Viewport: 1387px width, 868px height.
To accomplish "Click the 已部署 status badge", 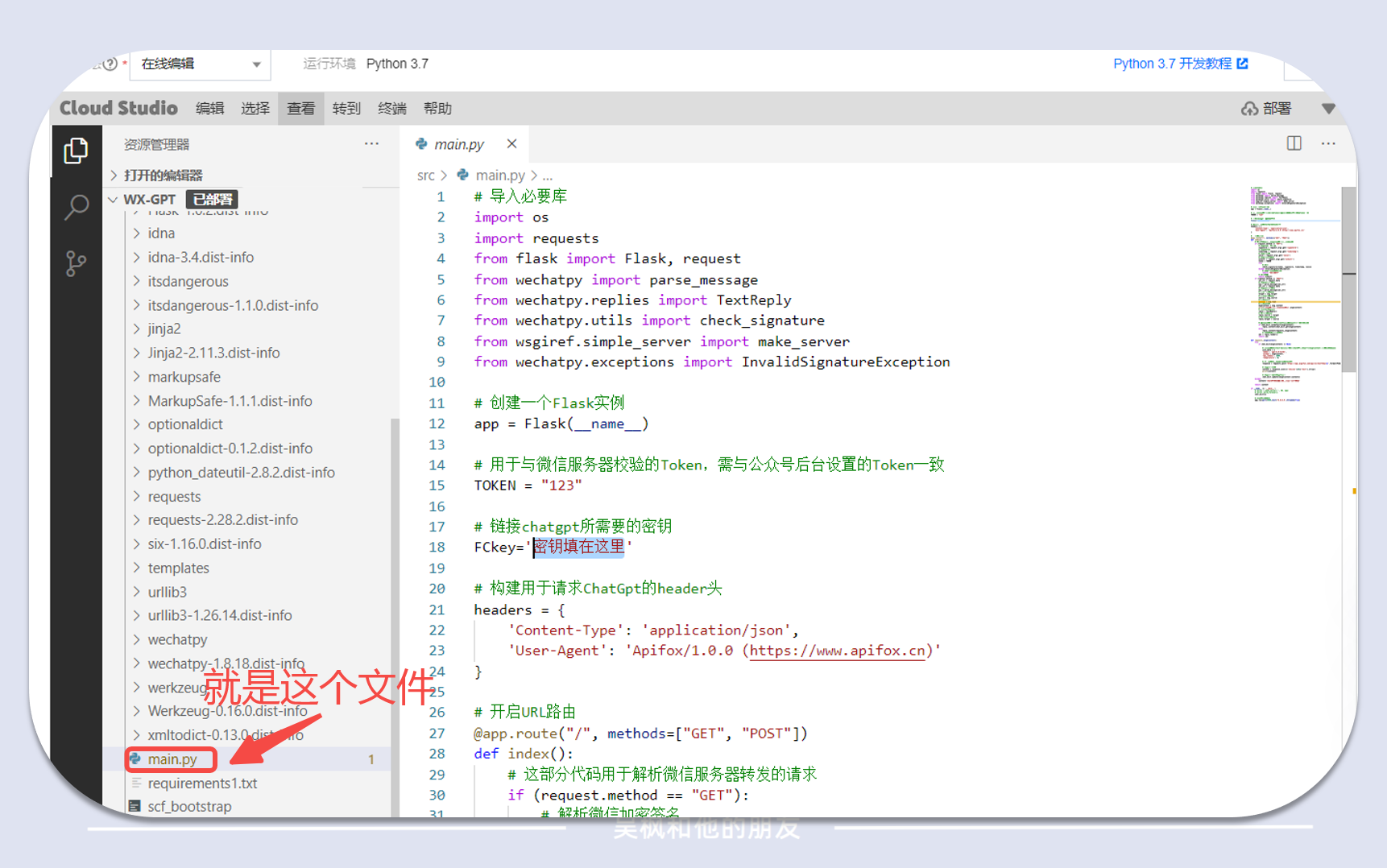I will pyautogui.click(x=213, y=199).
